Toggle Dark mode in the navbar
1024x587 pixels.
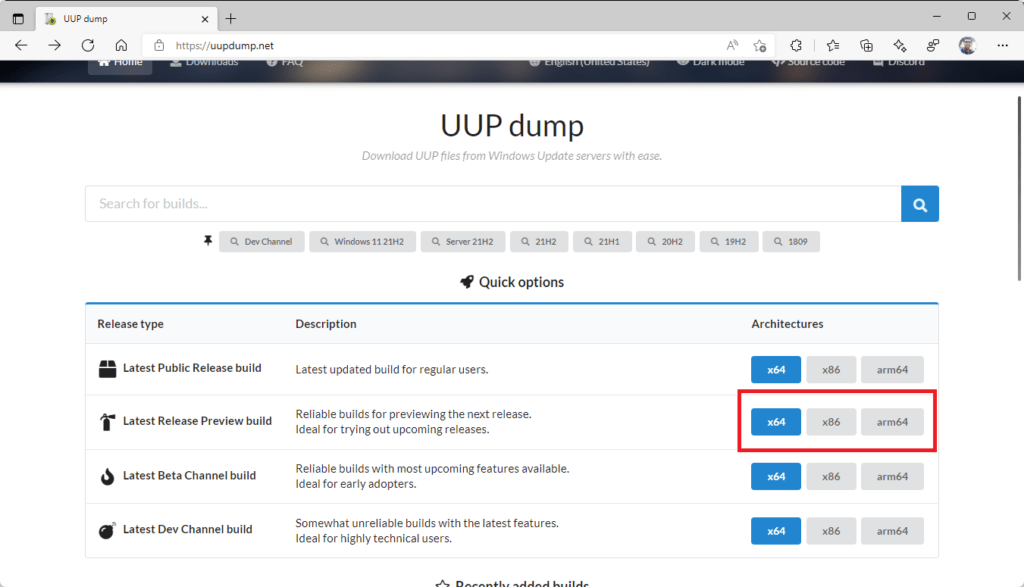tap(710, 62)
